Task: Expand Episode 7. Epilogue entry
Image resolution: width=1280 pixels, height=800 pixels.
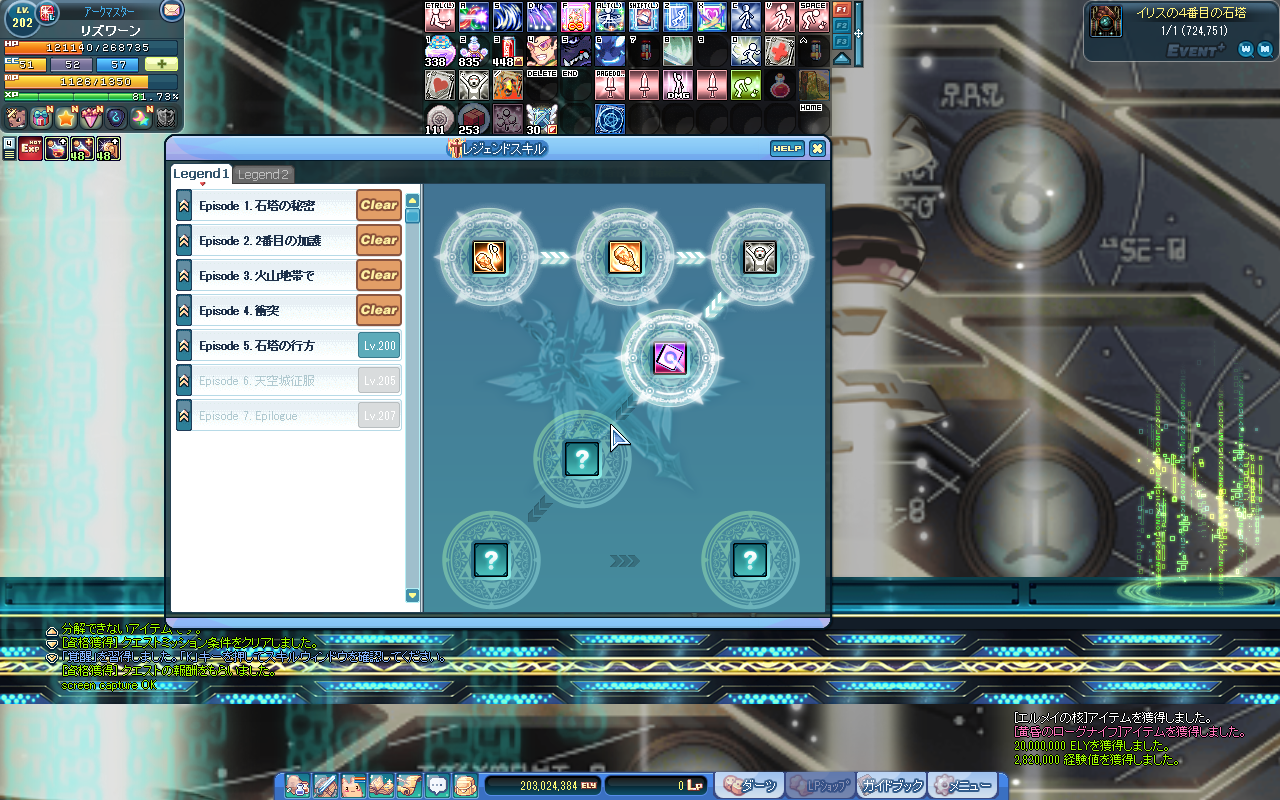Action: tap(184, 415)
